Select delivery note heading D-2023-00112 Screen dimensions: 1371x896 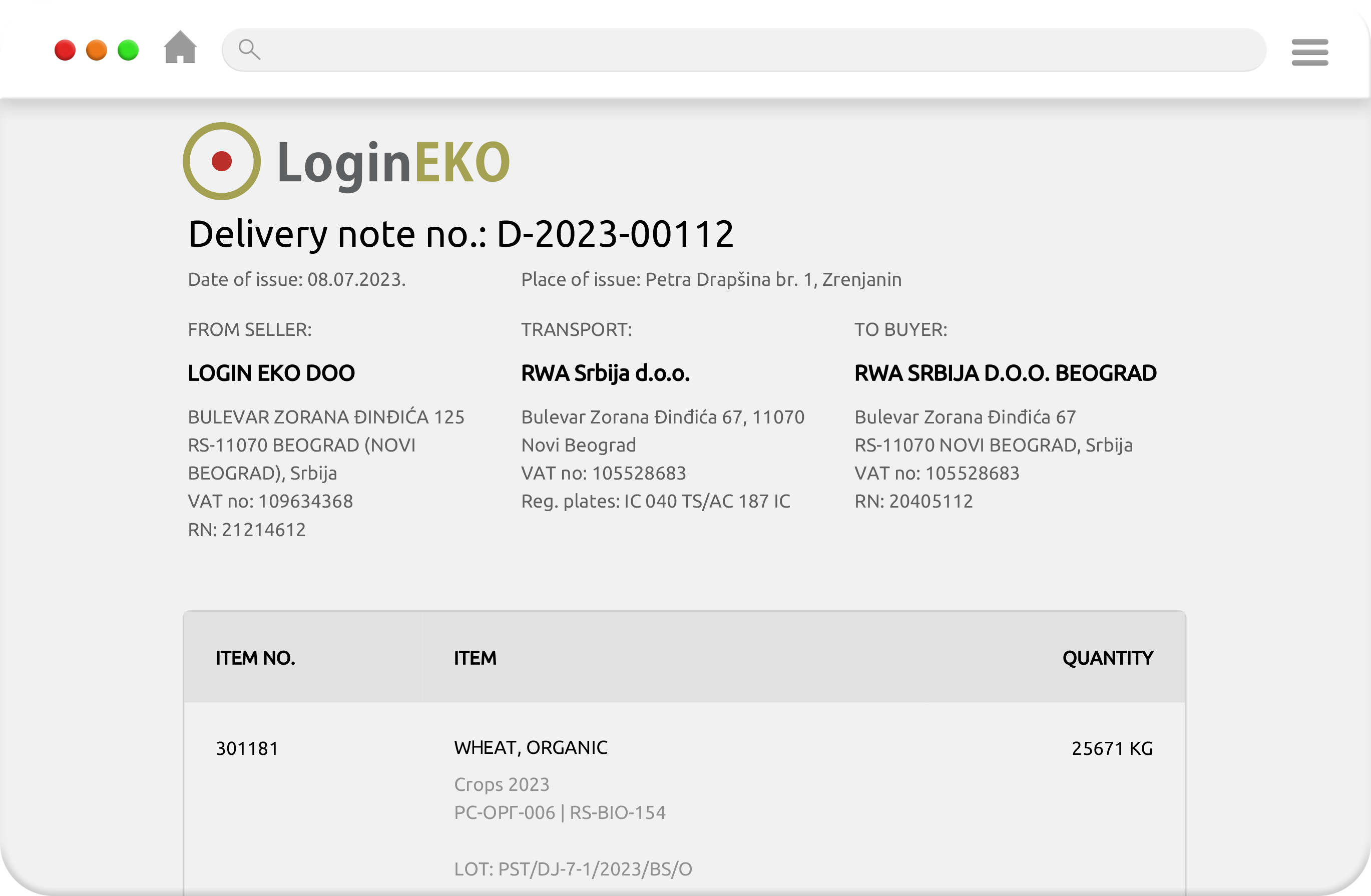pyautogui.click(x=461, y=234)
